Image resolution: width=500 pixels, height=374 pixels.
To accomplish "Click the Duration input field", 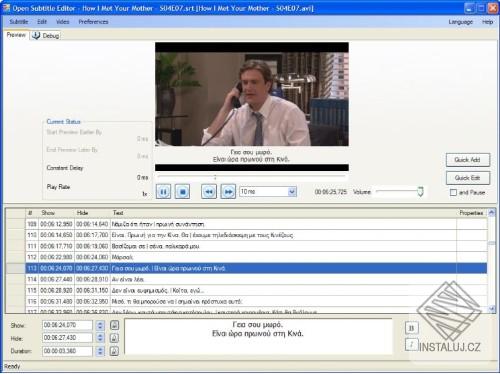I will tap(67, 351).
